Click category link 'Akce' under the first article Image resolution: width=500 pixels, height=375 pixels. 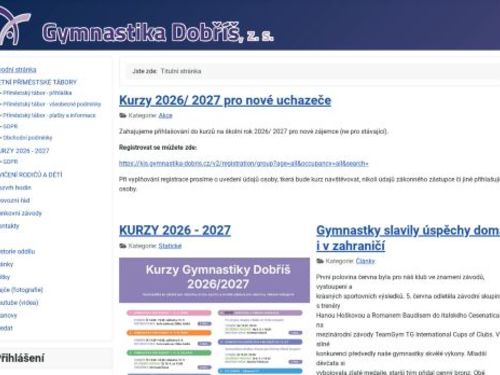[165, 115]
